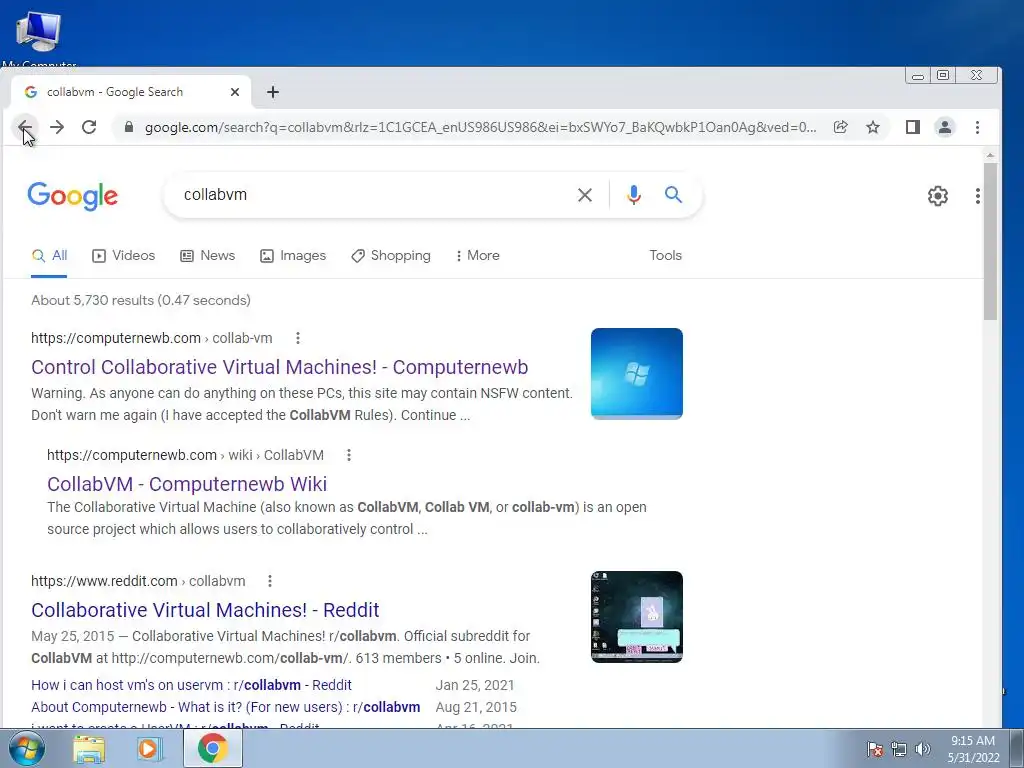Viewport: 1024px width, 768px height.
Task: Switch to the Images tab
Action: [293, 255]
